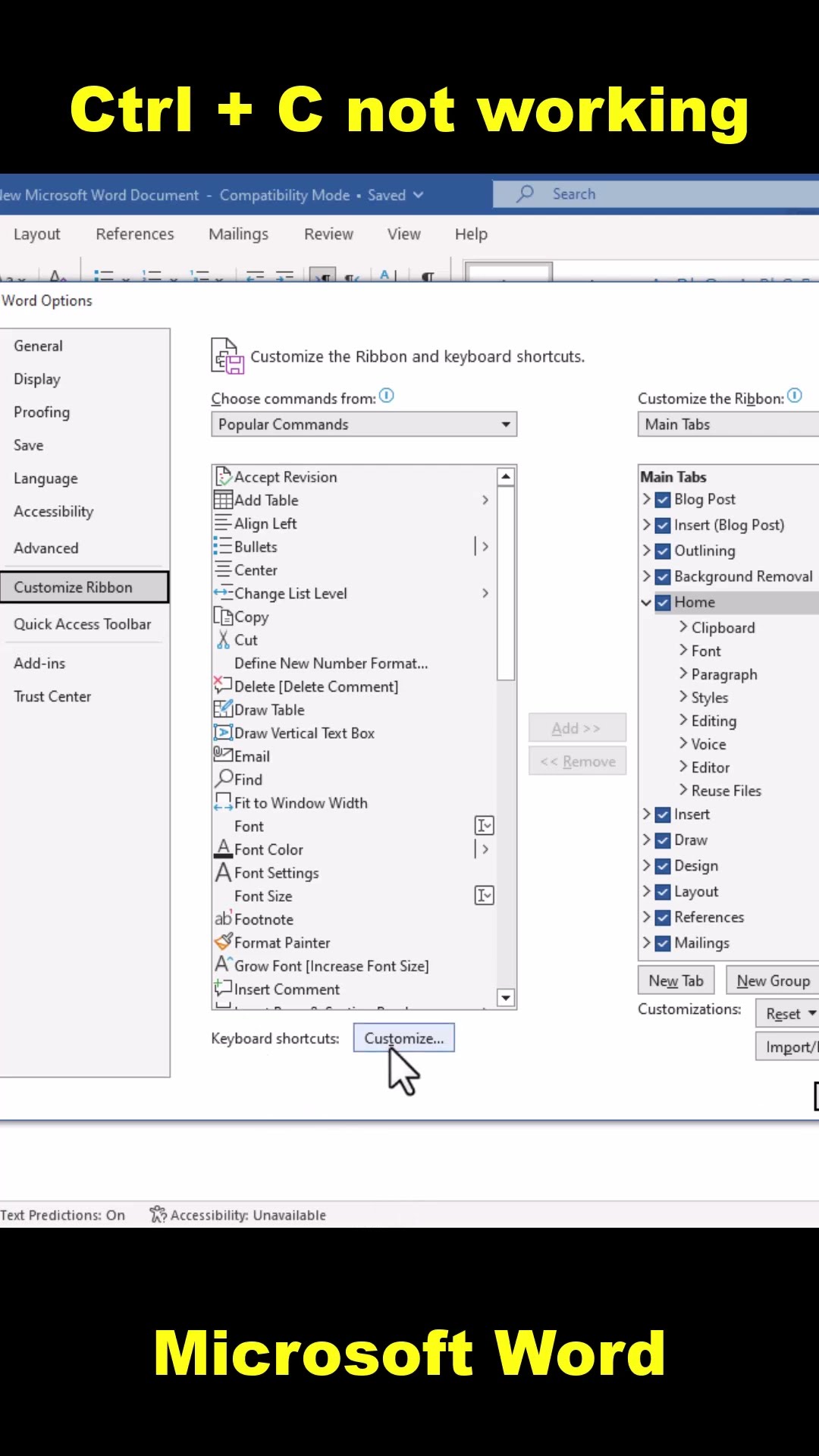
Task: Select Quick Access Toolbar options category
Action: coord(83,623)
